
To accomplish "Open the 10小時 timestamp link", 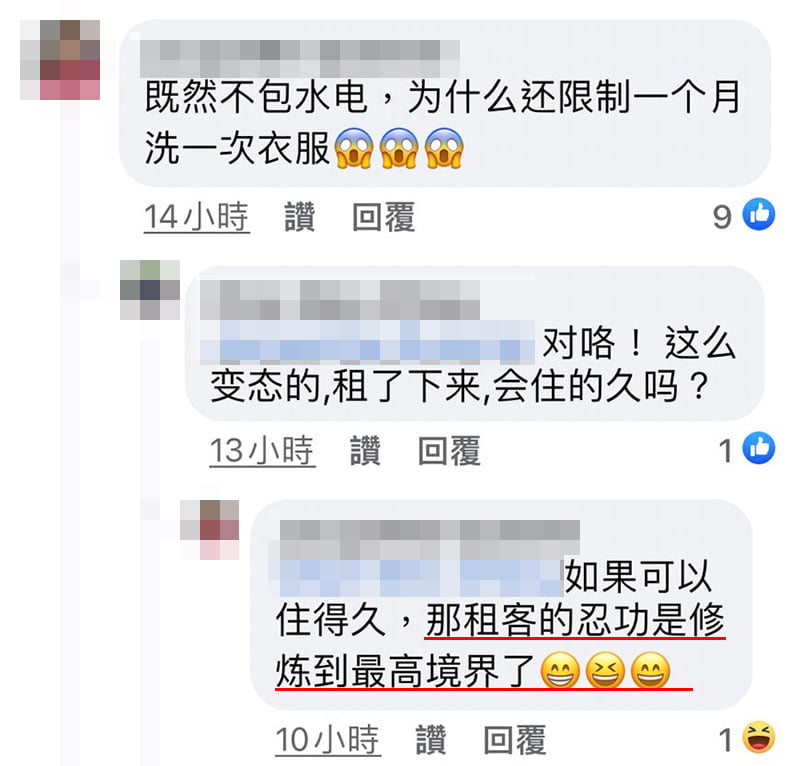I will [328, 739].
